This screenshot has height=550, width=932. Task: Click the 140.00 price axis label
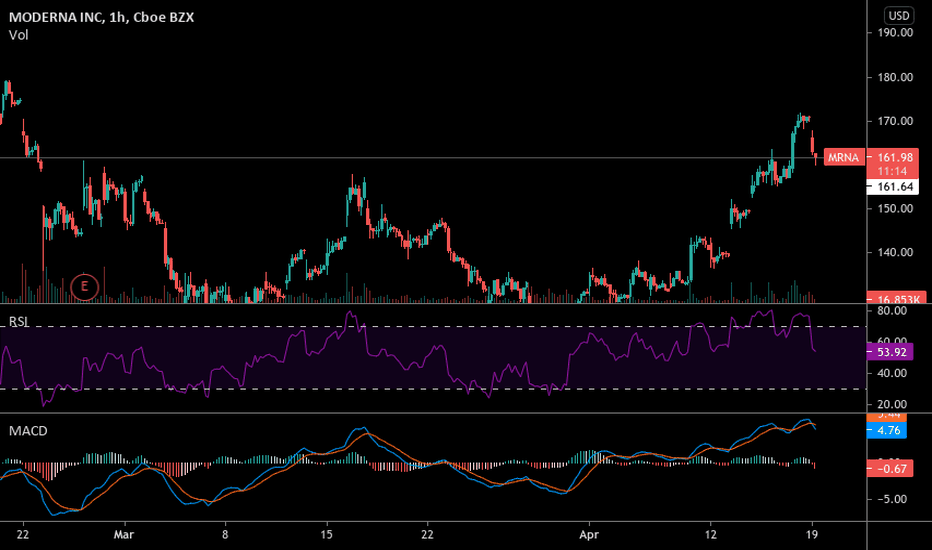pyautogui.click(x=895, y=253)
